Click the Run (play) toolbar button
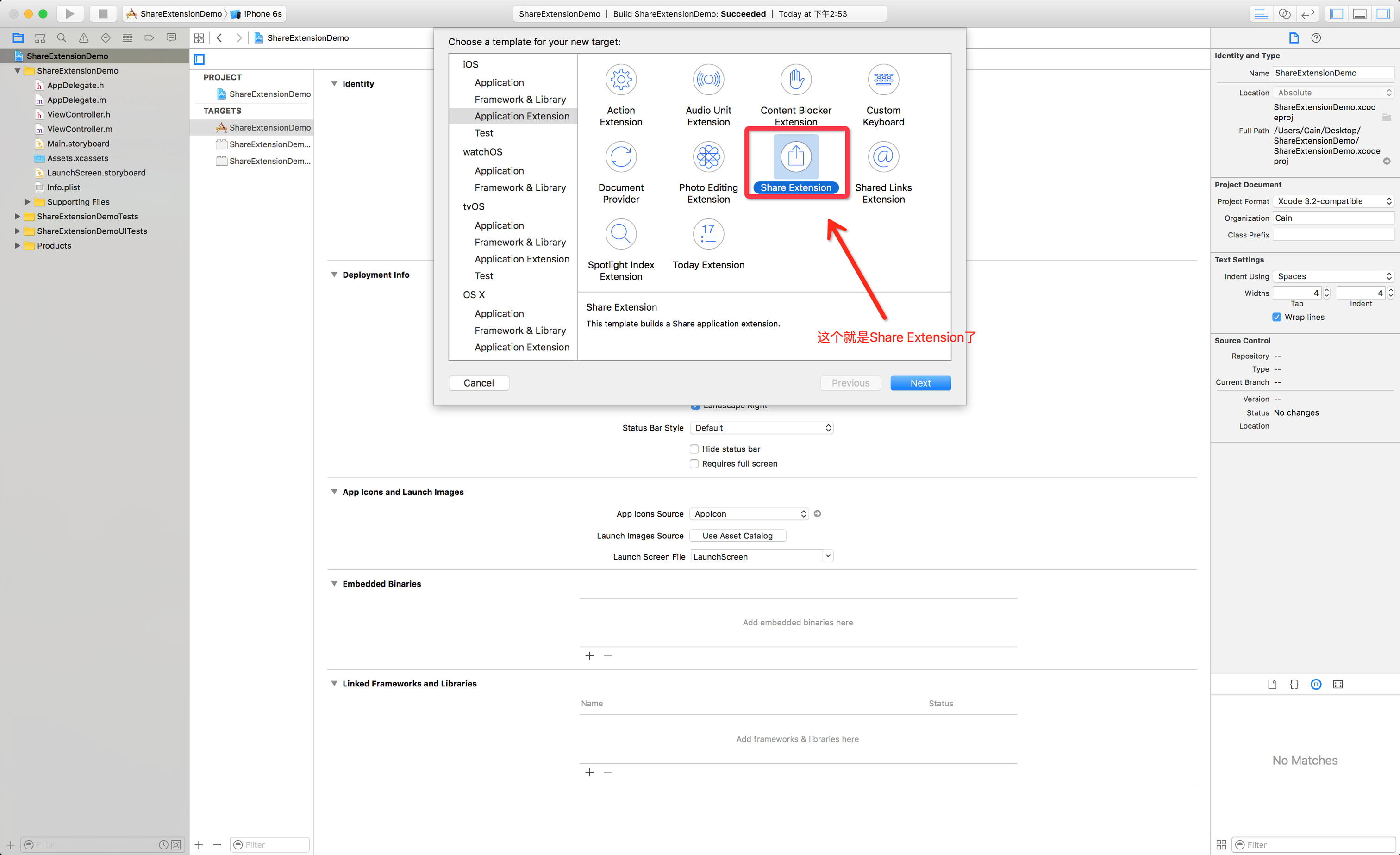The width and height of the screenshot is (1400, 855). coord(69,13)
